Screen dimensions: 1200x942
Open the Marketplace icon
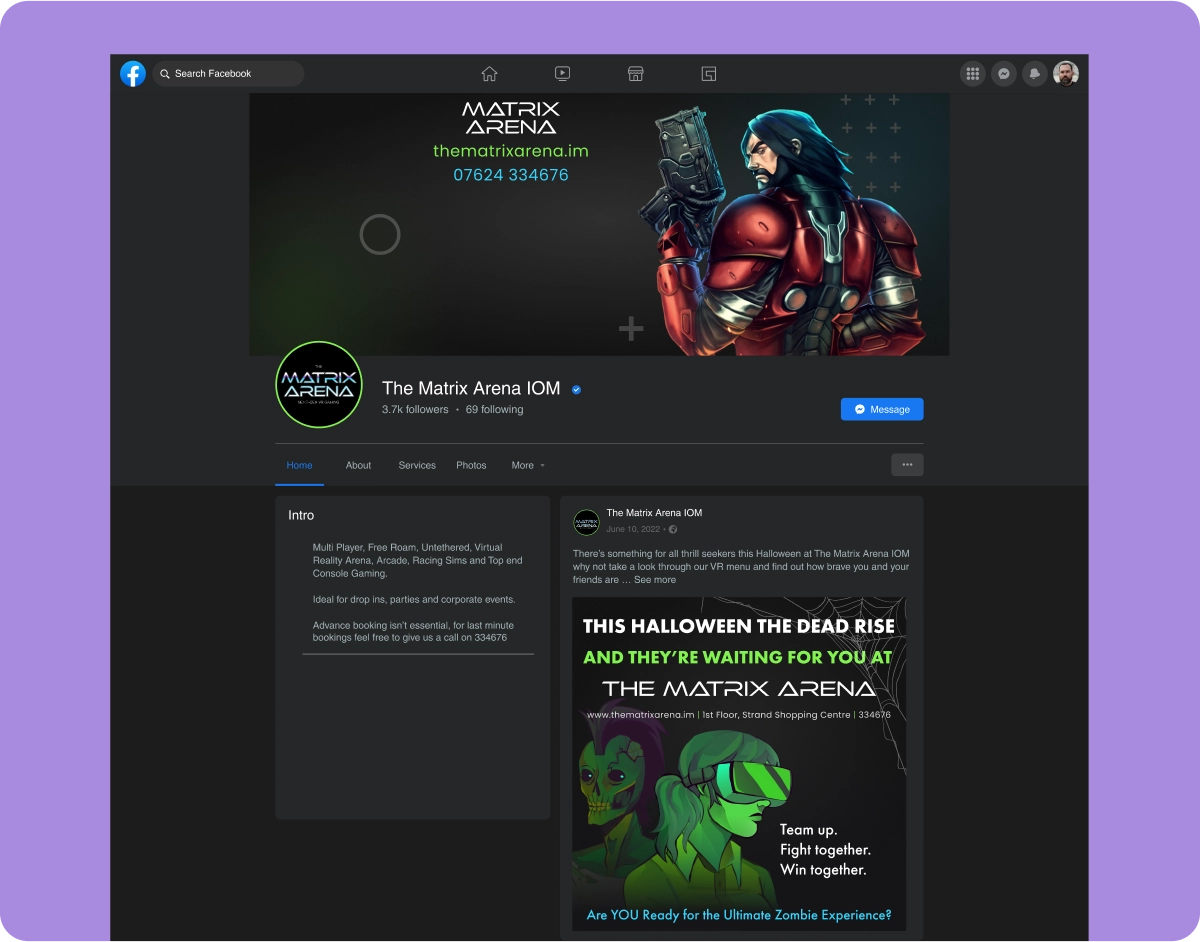pyautogui.click(x=634, y=74)
